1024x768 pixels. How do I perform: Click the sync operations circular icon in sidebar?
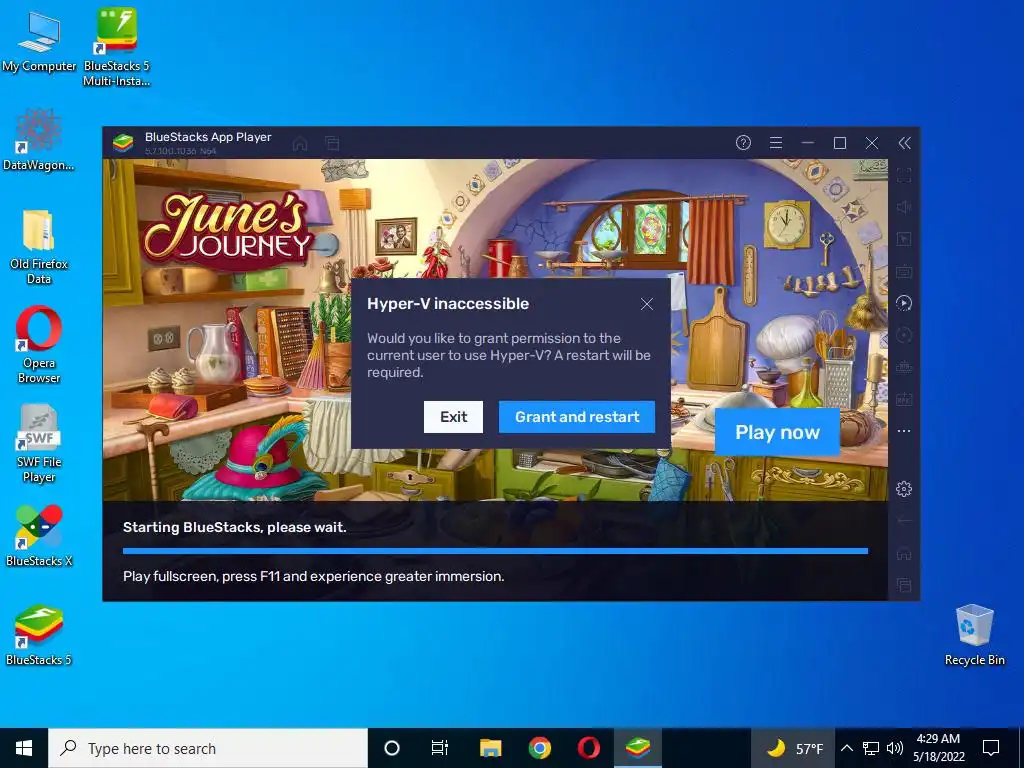coord(904,335)
